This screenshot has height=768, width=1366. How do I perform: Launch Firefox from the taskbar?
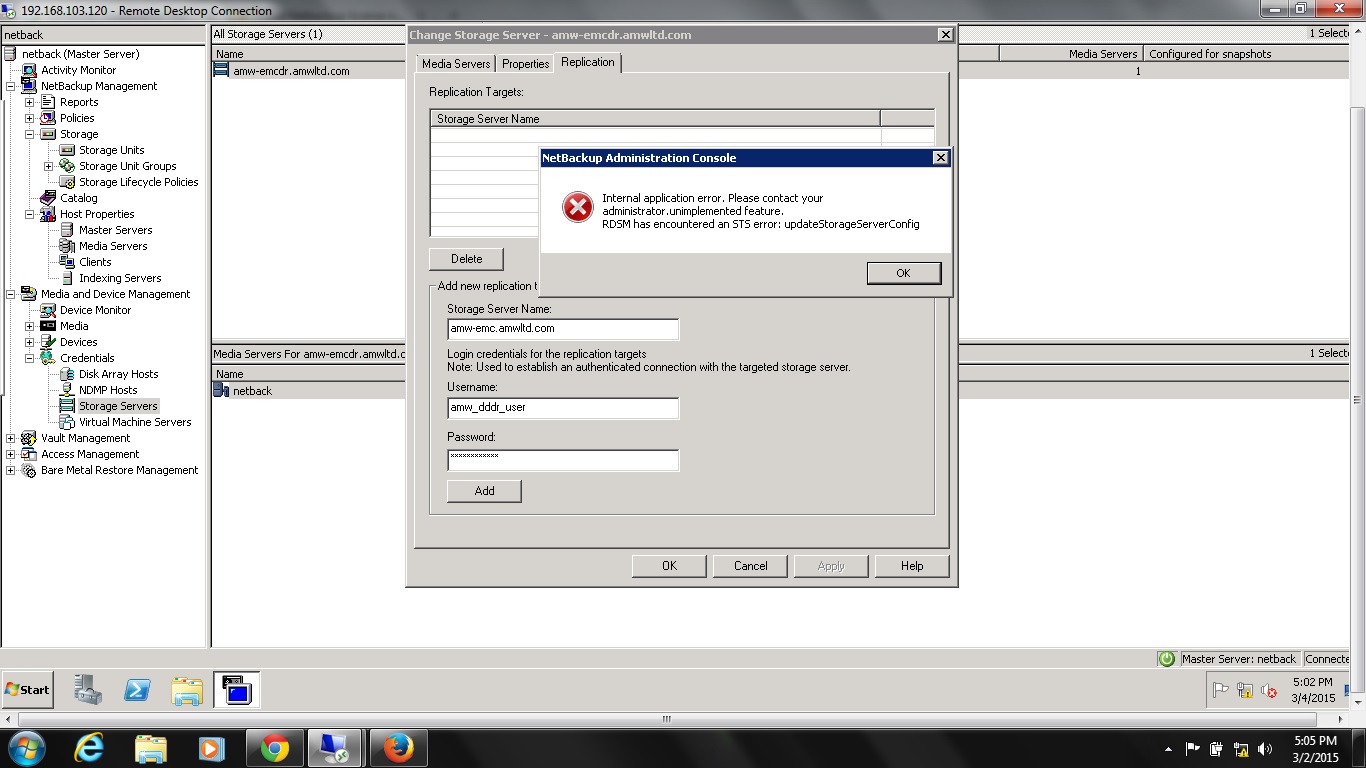click(398, 747)
